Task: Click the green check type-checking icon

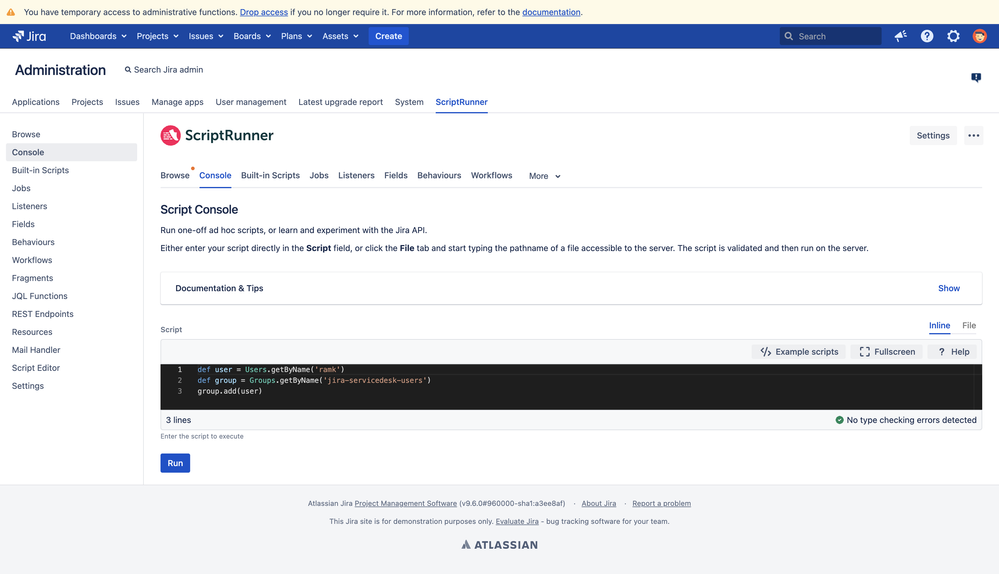Action: pos(839,420)
